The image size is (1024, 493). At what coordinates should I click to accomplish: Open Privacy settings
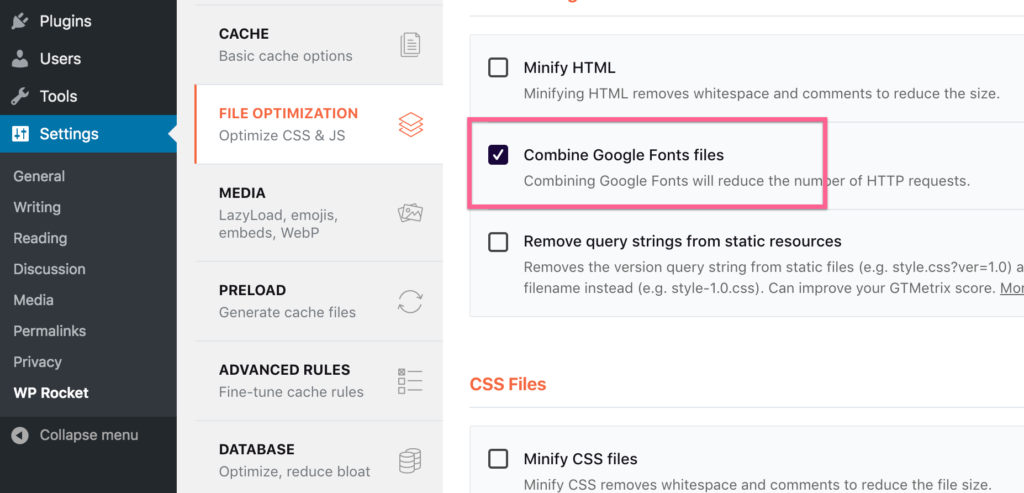tap(37, 362)
